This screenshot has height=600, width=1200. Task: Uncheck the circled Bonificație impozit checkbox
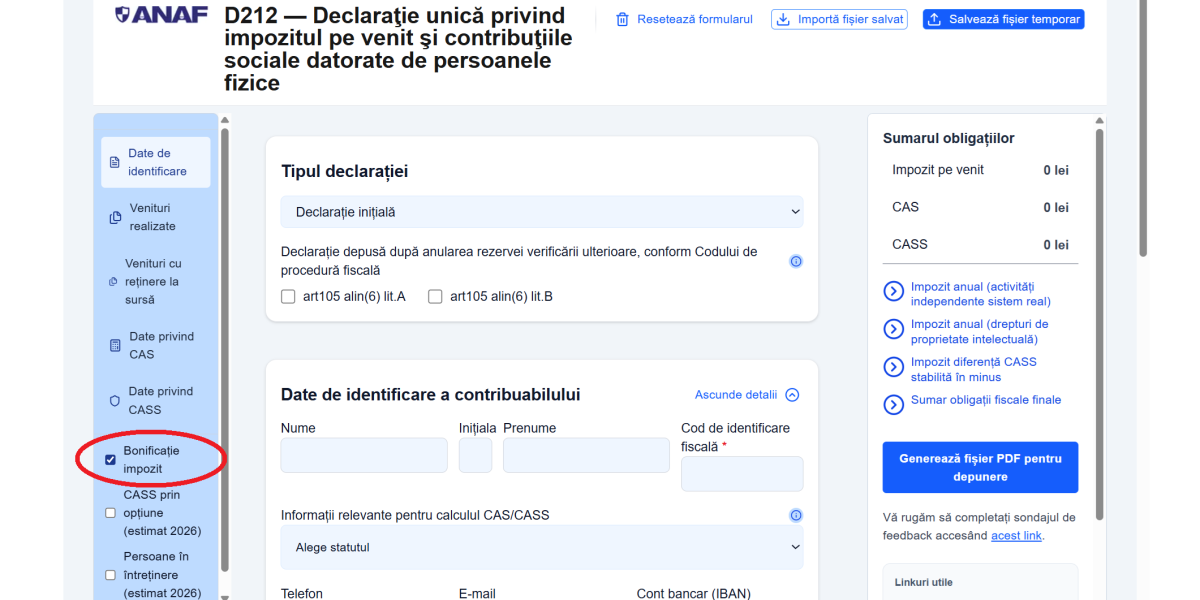pos(110,460)
